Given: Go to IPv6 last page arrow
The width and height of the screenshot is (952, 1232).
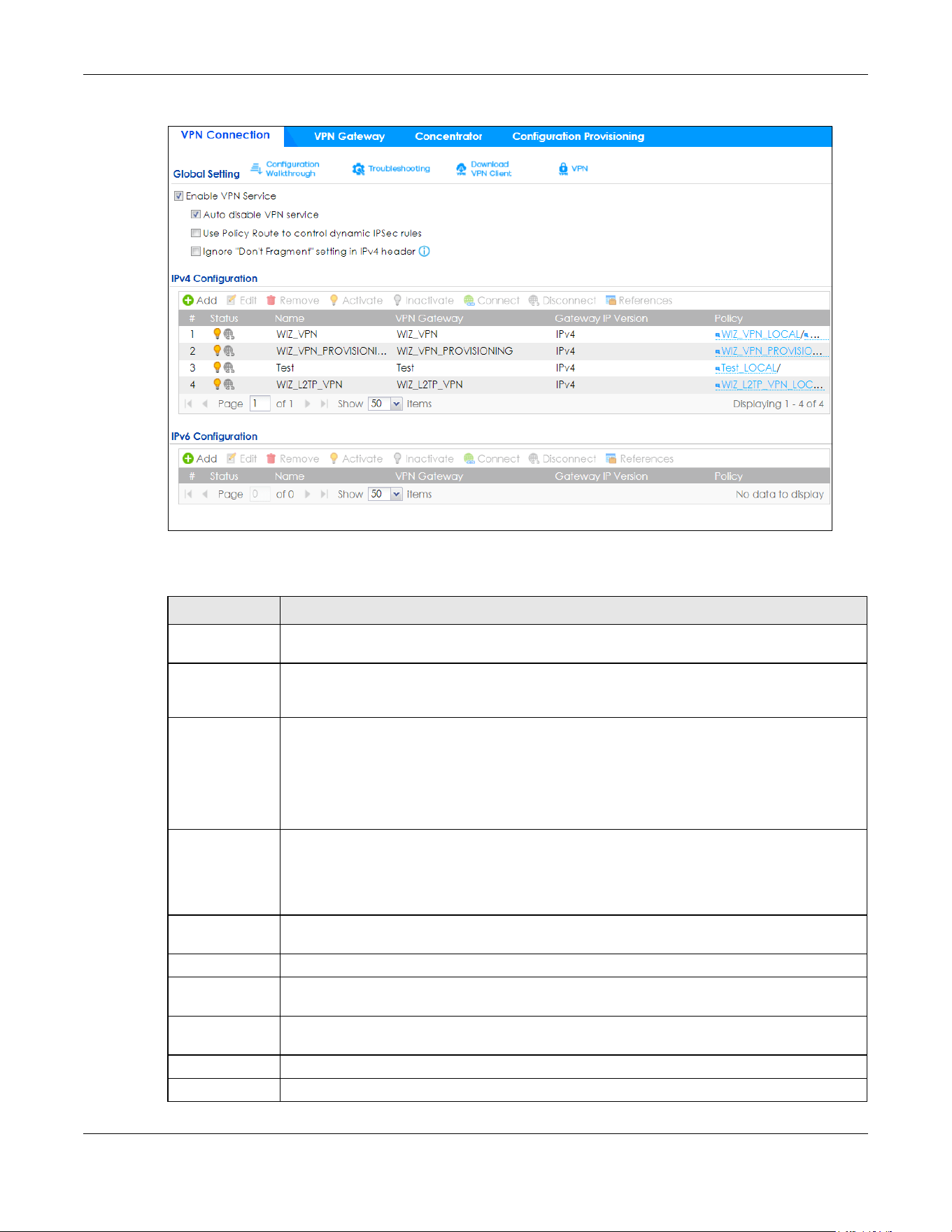Looking at the screenshot, I should 323,494.
